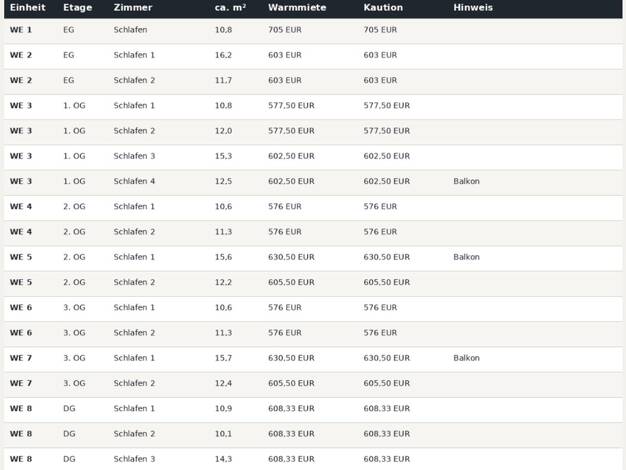Click Kaution '608,33 EUR' in the 10,9 row

[386, 409]
